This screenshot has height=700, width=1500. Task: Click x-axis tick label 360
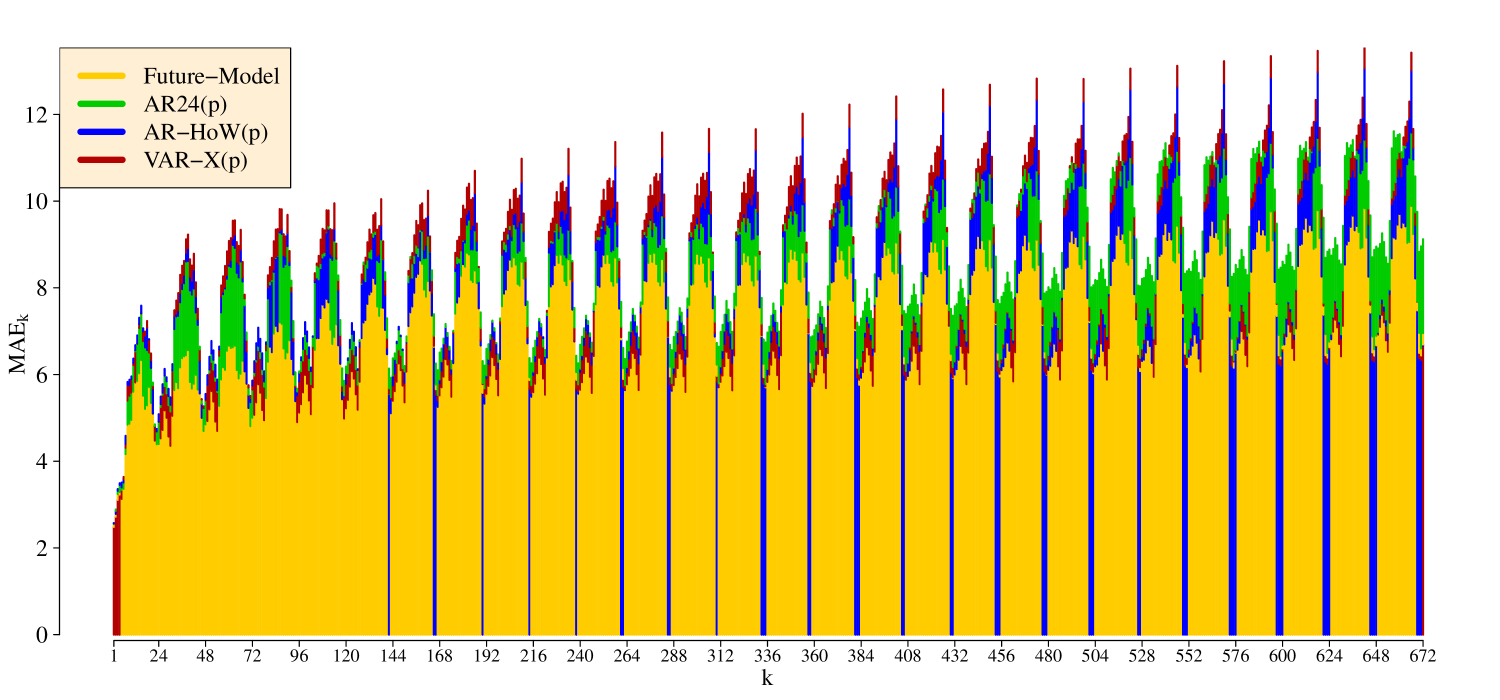pyautogui.click(x=814, y=656)
